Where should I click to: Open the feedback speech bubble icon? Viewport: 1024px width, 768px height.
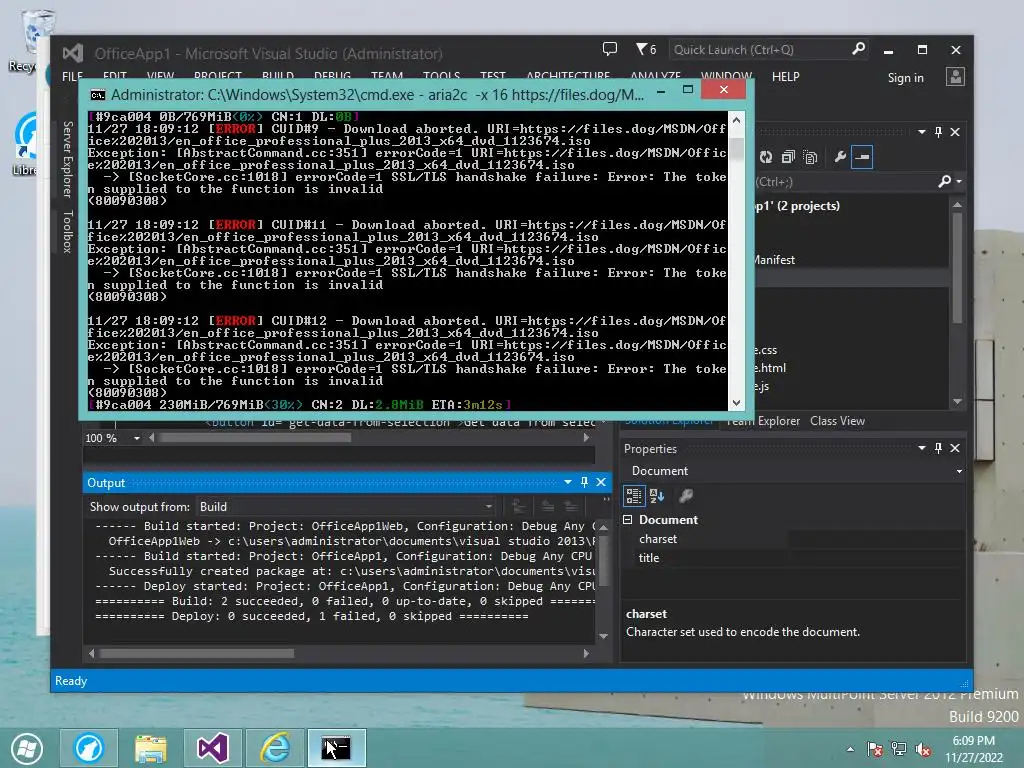coord(609,49)
